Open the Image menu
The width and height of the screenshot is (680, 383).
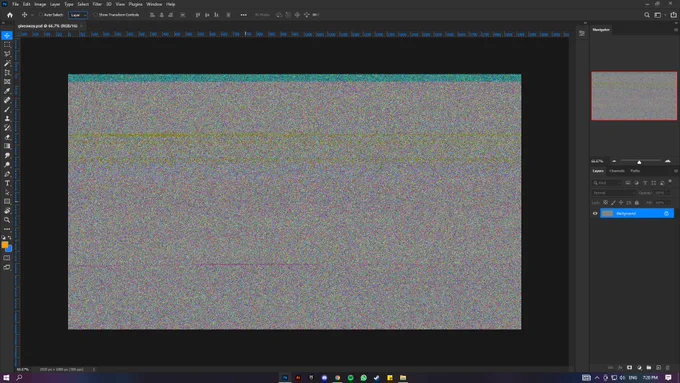[x=40, y=4]
